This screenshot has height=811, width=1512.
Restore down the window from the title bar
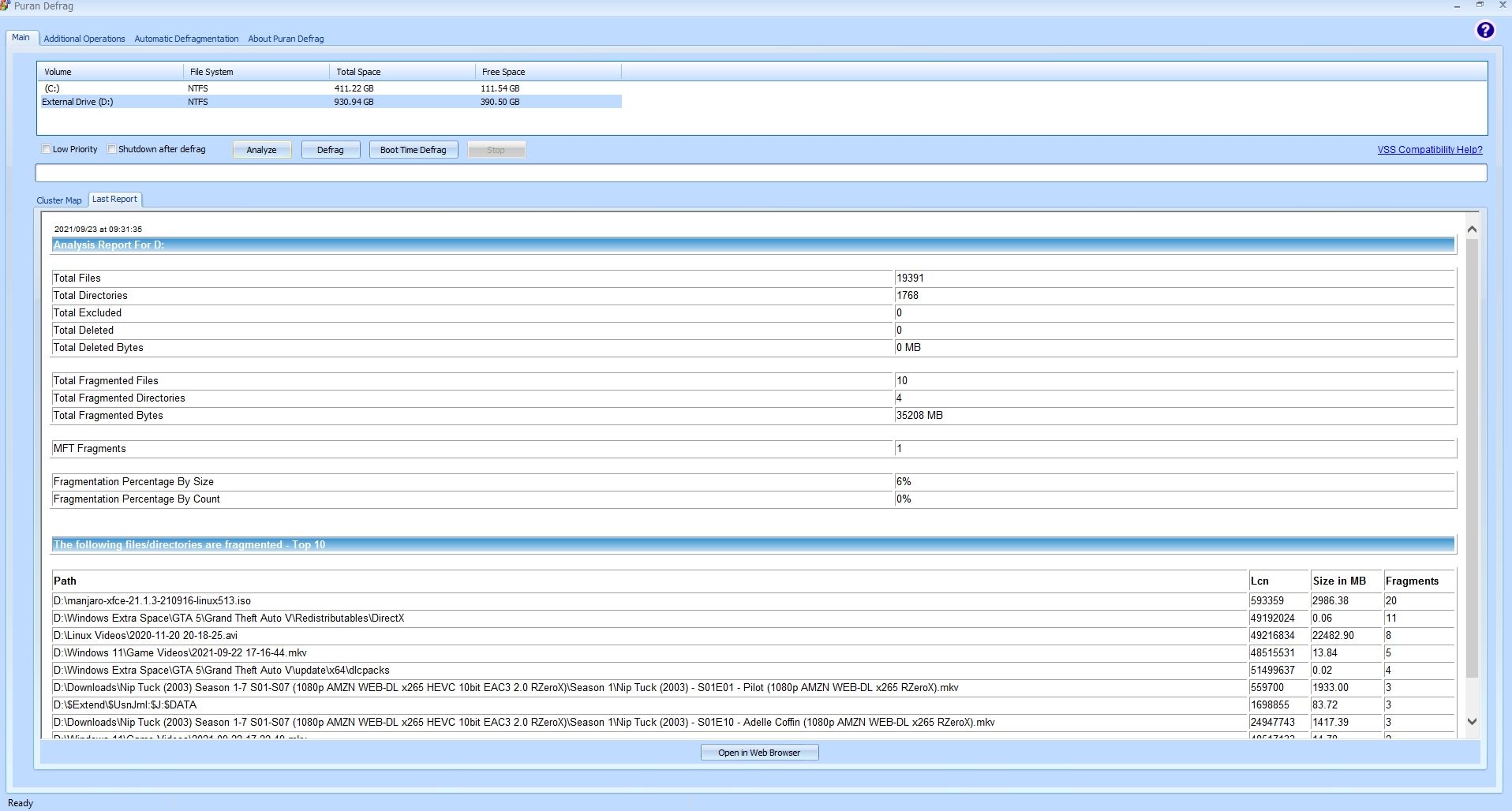point(1480,6)
